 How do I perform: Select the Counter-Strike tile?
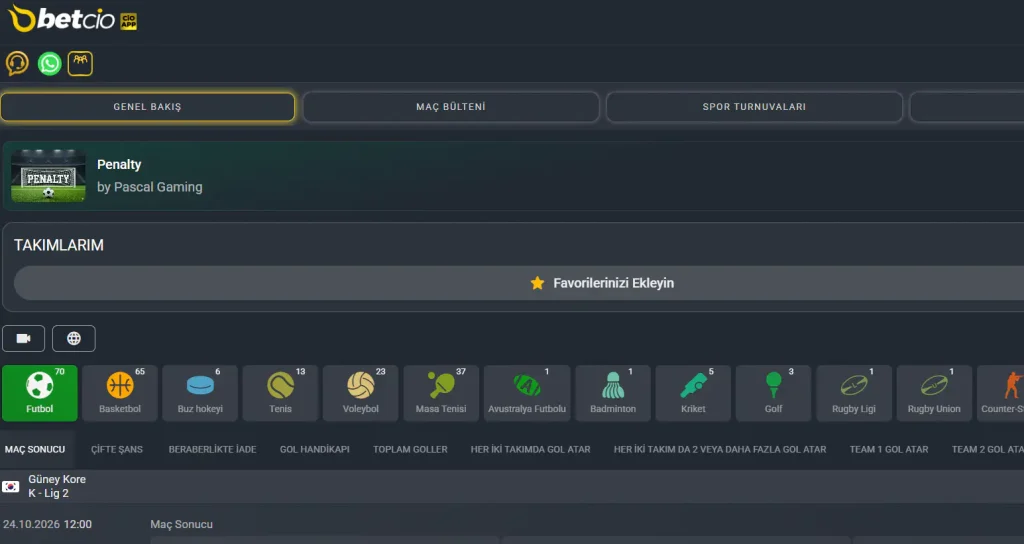1001,392
